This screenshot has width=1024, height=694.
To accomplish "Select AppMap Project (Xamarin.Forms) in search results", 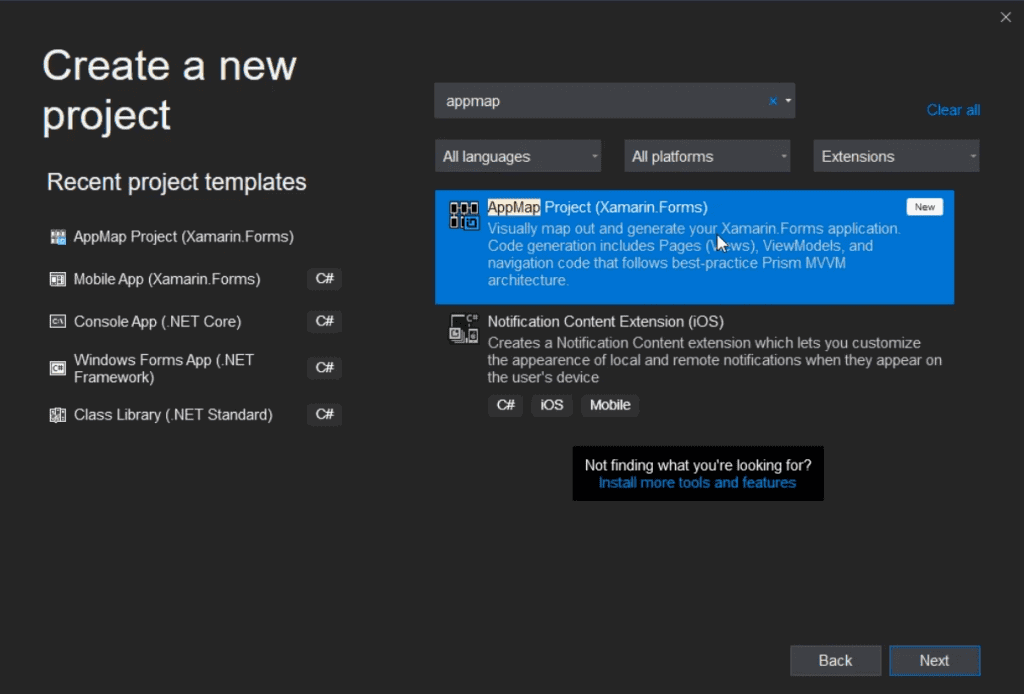I will coord(694,247).
